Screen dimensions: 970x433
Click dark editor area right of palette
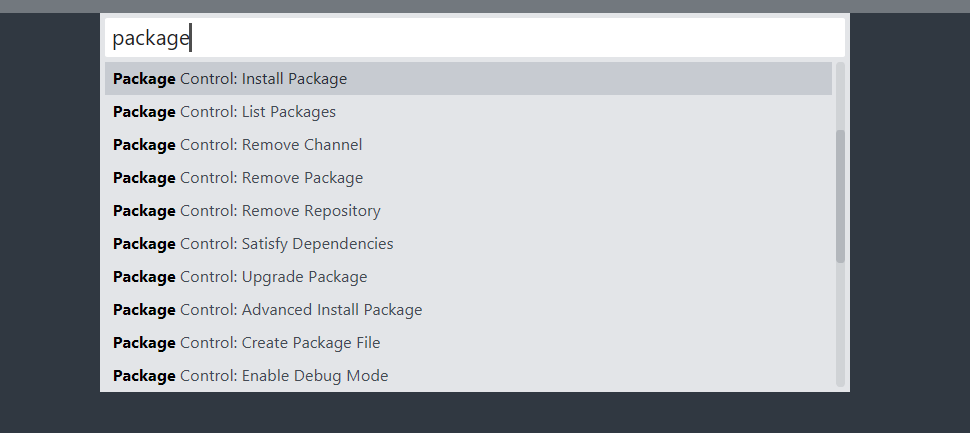[x=910, y=220]
